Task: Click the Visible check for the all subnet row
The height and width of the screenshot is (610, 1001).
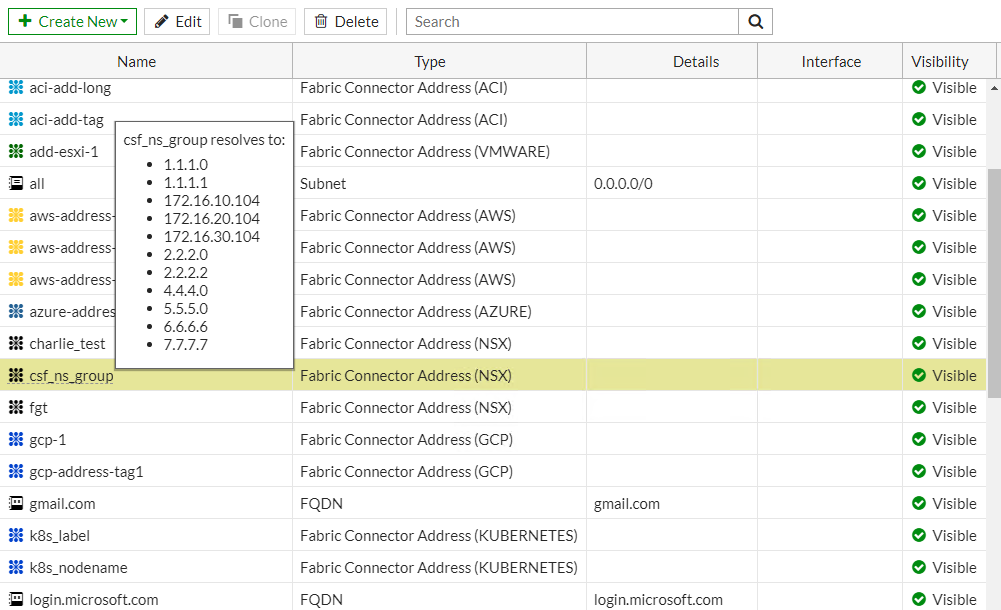Action: pyautogui.click(x=919, y=184)
